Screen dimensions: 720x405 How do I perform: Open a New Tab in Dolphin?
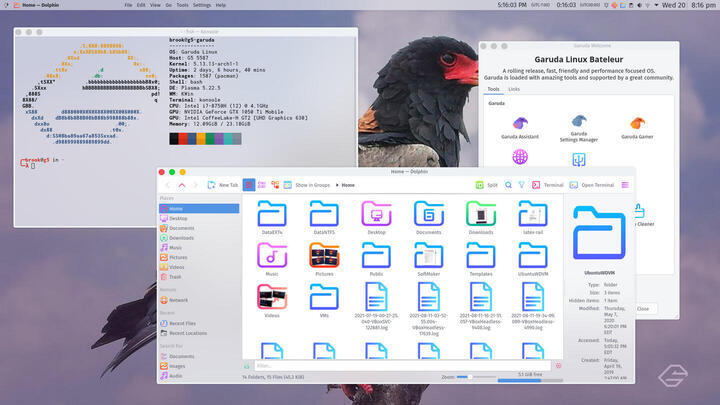point(223,185)
